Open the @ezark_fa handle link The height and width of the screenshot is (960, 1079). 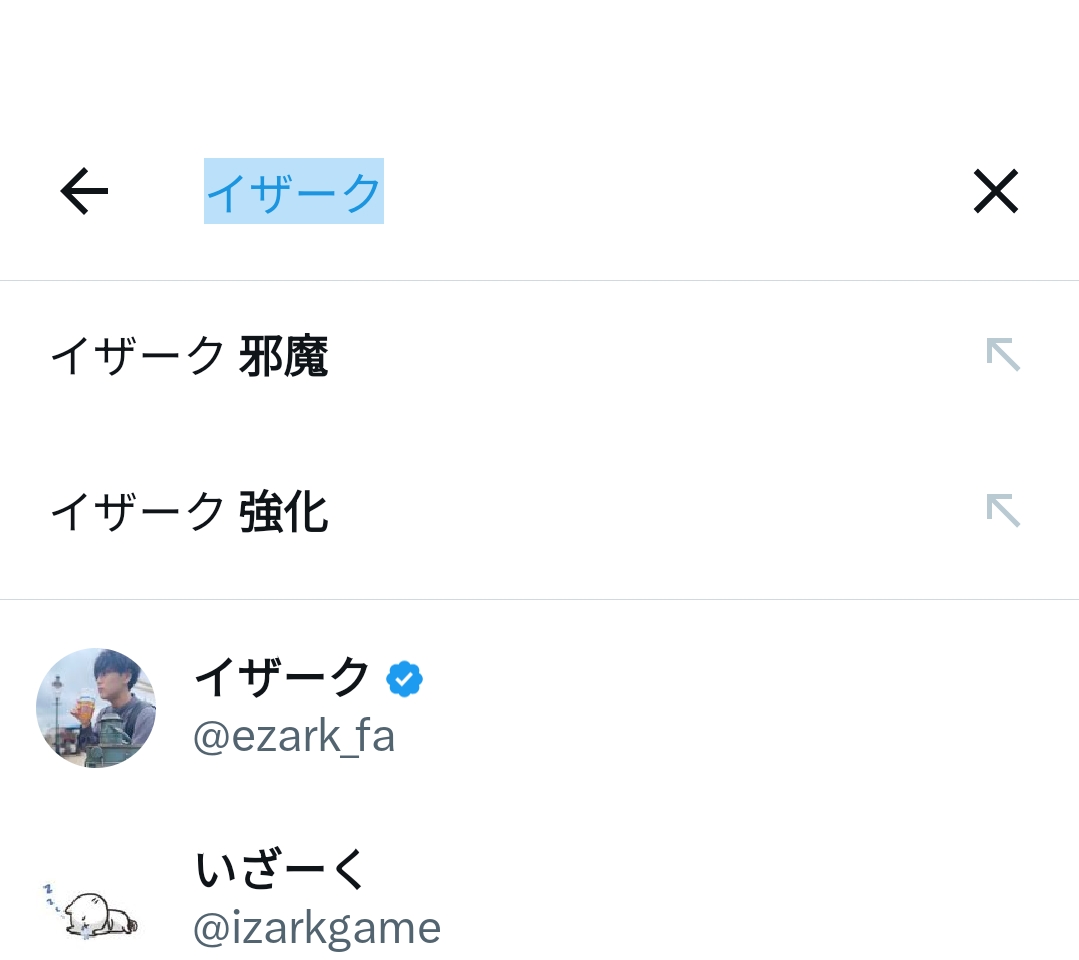[294, 737]
